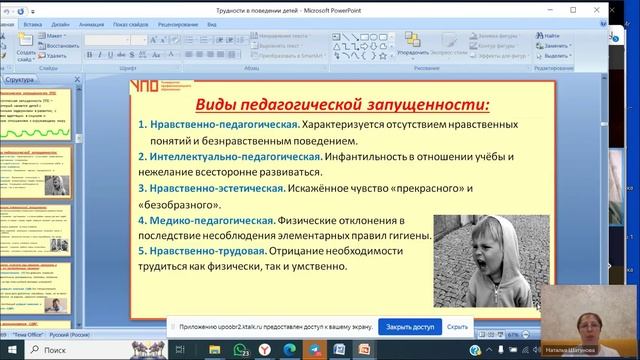
Task: Decrease font size with shrink-font icon
Action: 163,40
